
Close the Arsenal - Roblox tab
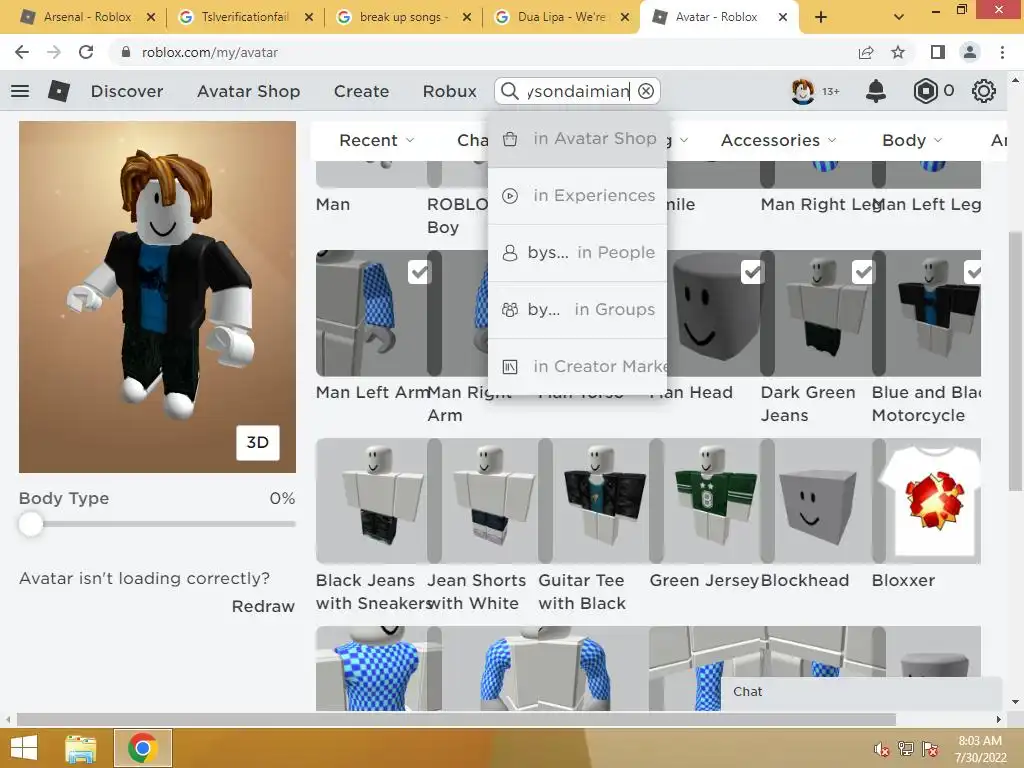[x=151, y=17]
